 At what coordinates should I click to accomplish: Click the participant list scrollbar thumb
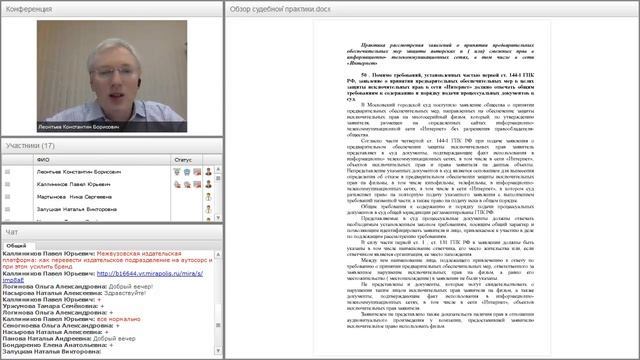218,178
